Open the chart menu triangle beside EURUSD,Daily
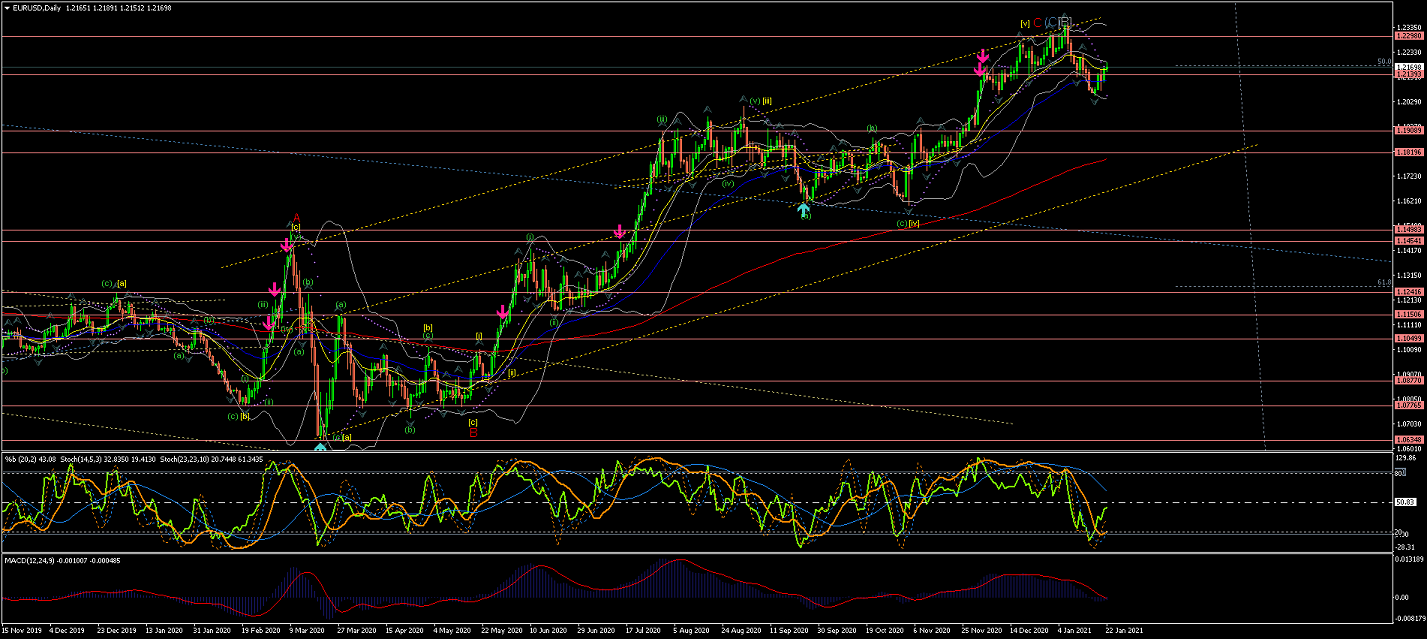 coord(7,7)
